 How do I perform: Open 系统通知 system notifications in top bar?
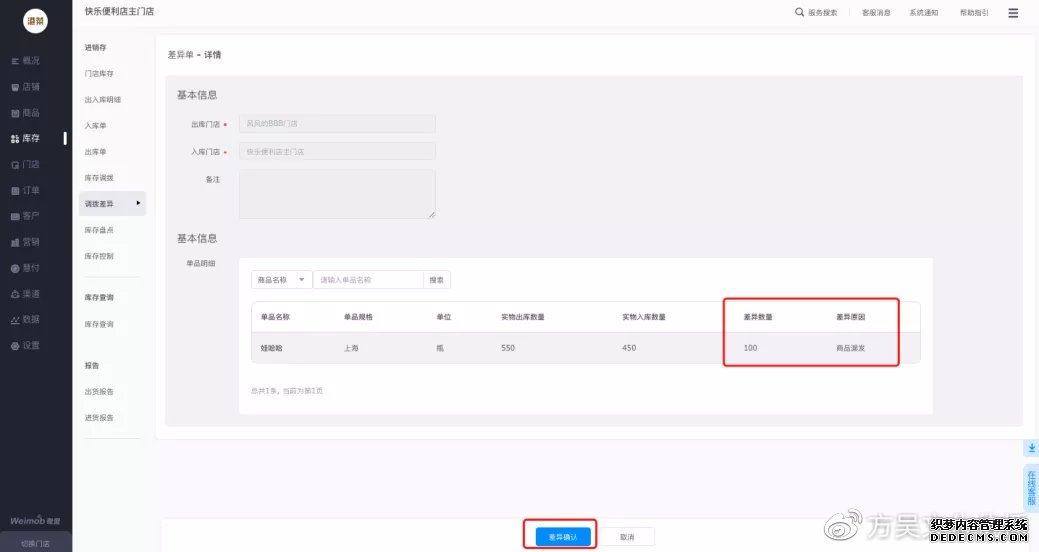924,13
